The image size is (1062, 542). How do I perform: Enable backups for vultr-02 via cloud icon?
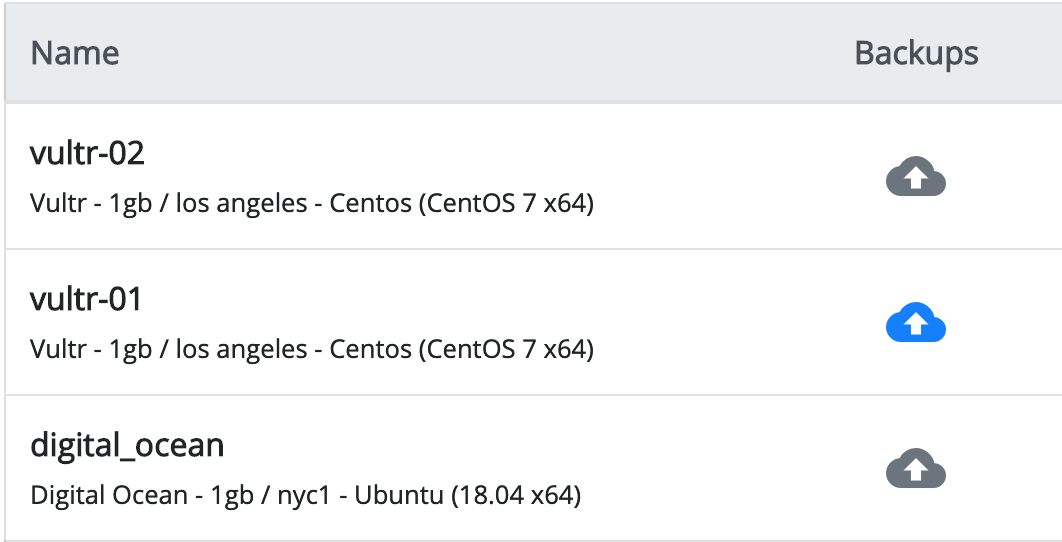[x=916, y=176]
